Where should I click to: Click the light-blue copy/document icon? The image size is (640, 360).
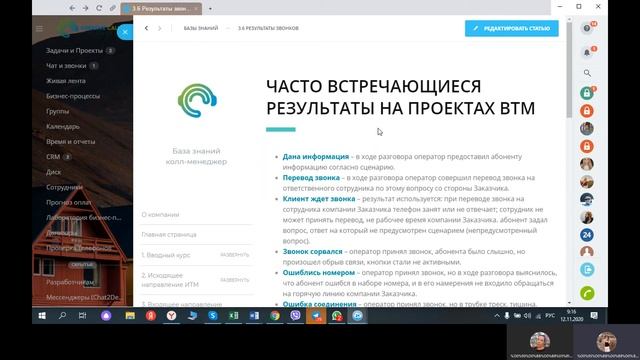[587, 270]
